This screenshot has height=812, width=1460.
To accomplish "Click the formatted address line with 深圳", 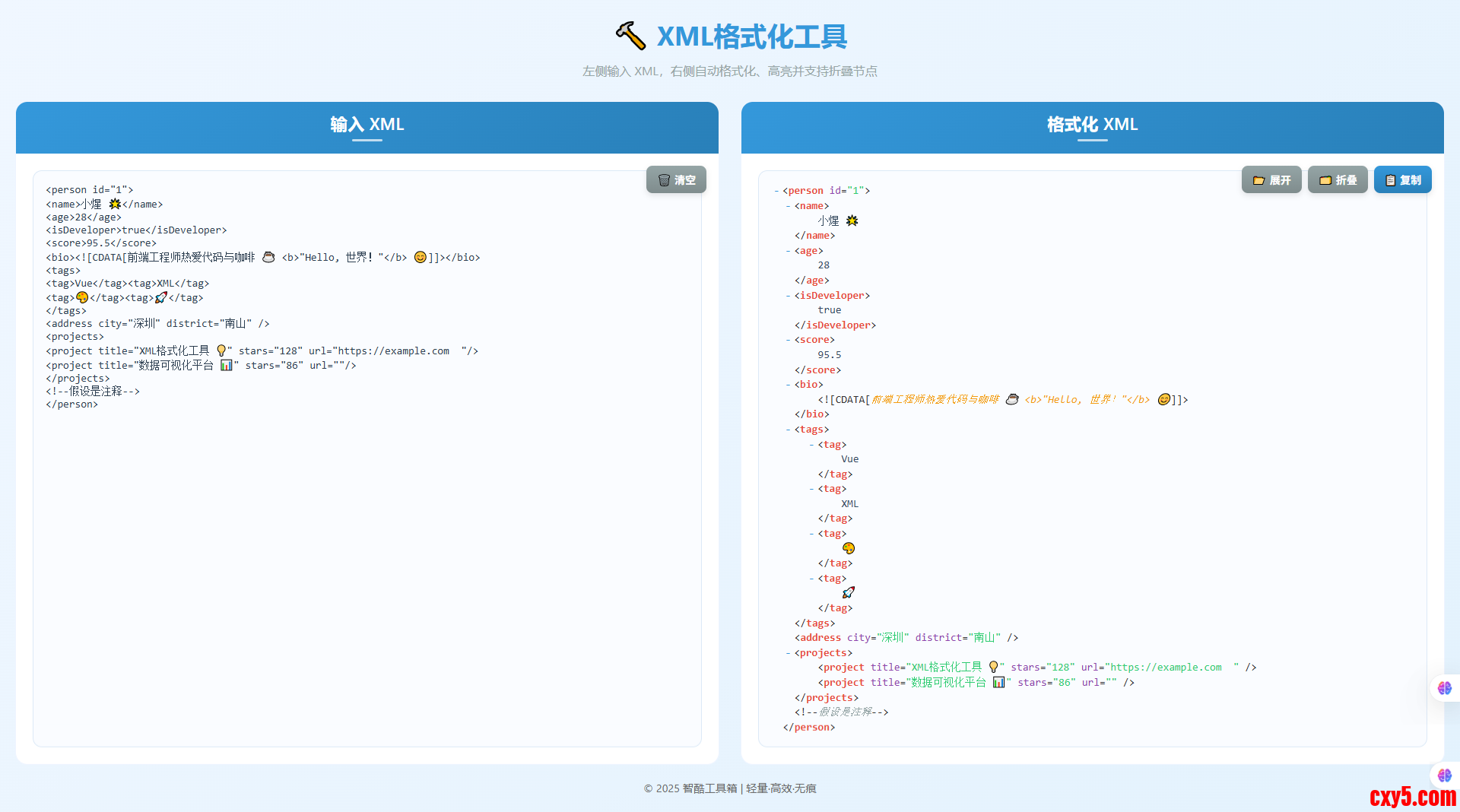I will coord(906,638).
